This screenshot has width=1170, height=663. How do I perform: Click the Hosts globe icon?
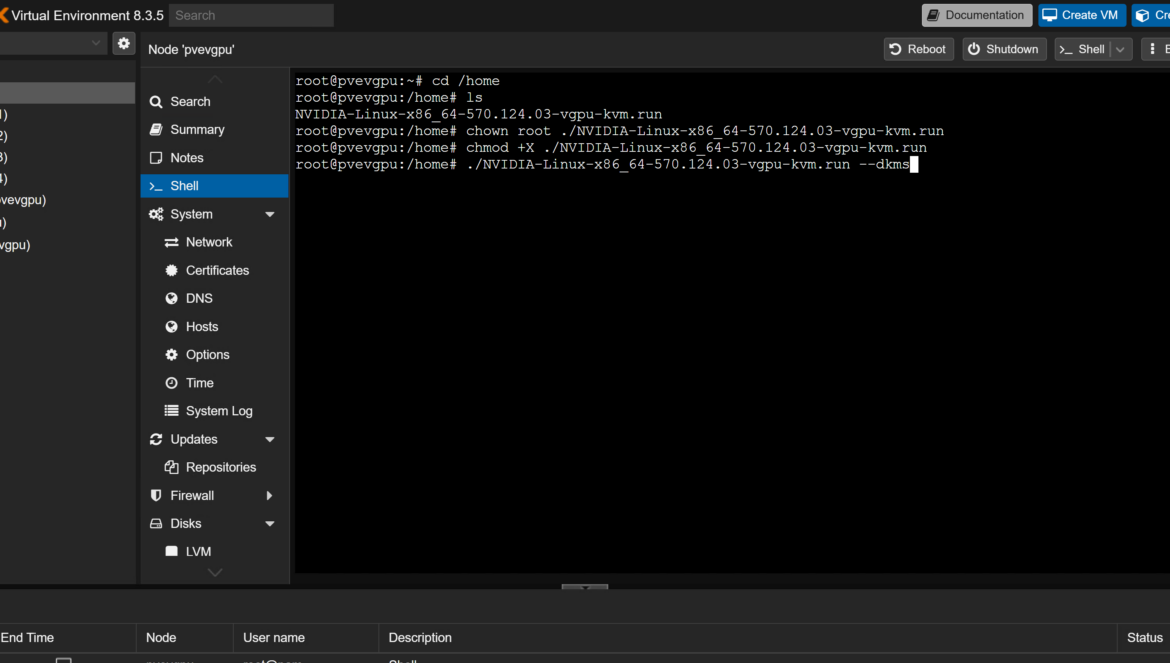[172, 327]
